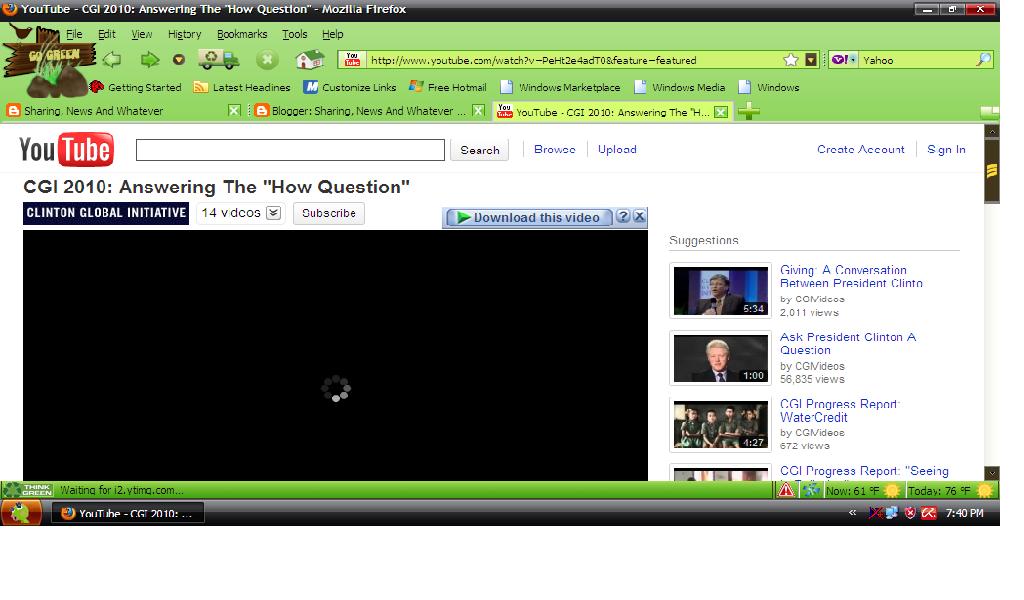Open the Giving: A Conversation video thumbnail

(720, 291)
